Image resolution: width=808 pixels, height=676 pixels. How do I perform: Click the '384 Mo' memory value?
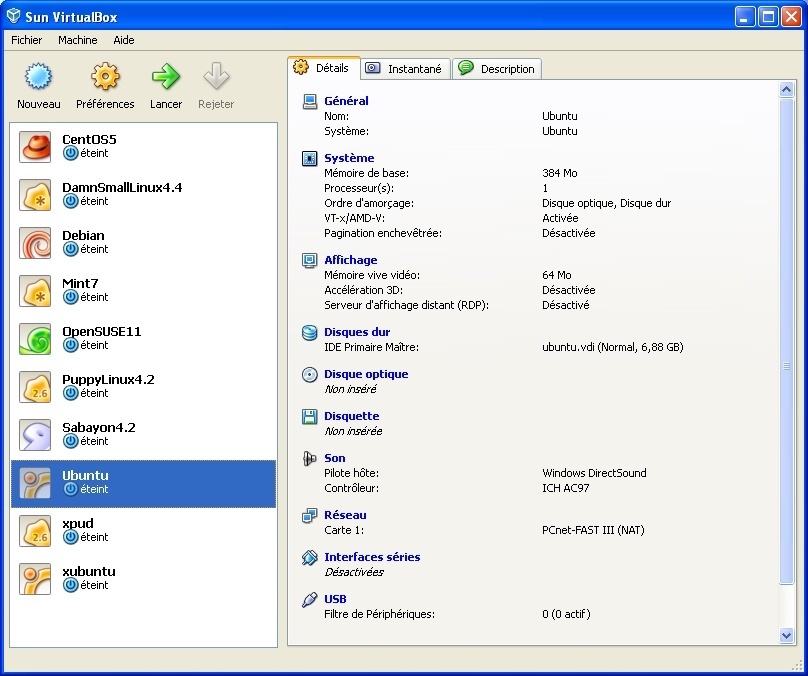coord(560,173)
